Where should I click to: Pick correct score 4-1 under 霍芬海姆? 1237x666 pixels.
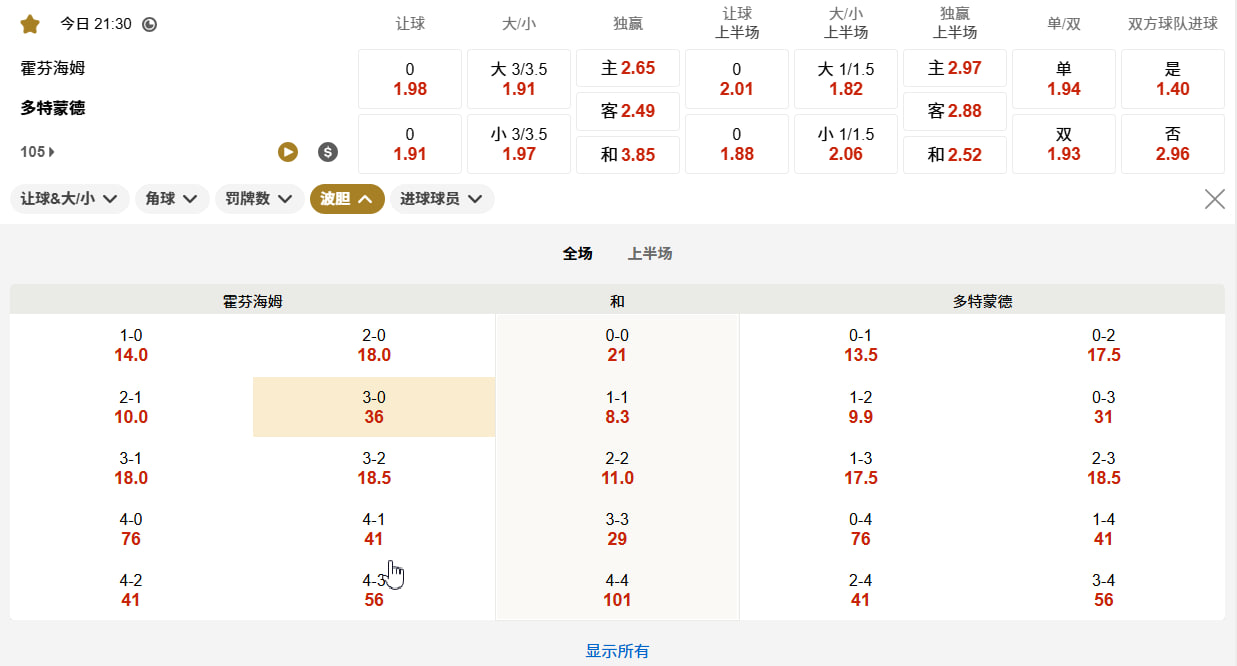point(374,529)
